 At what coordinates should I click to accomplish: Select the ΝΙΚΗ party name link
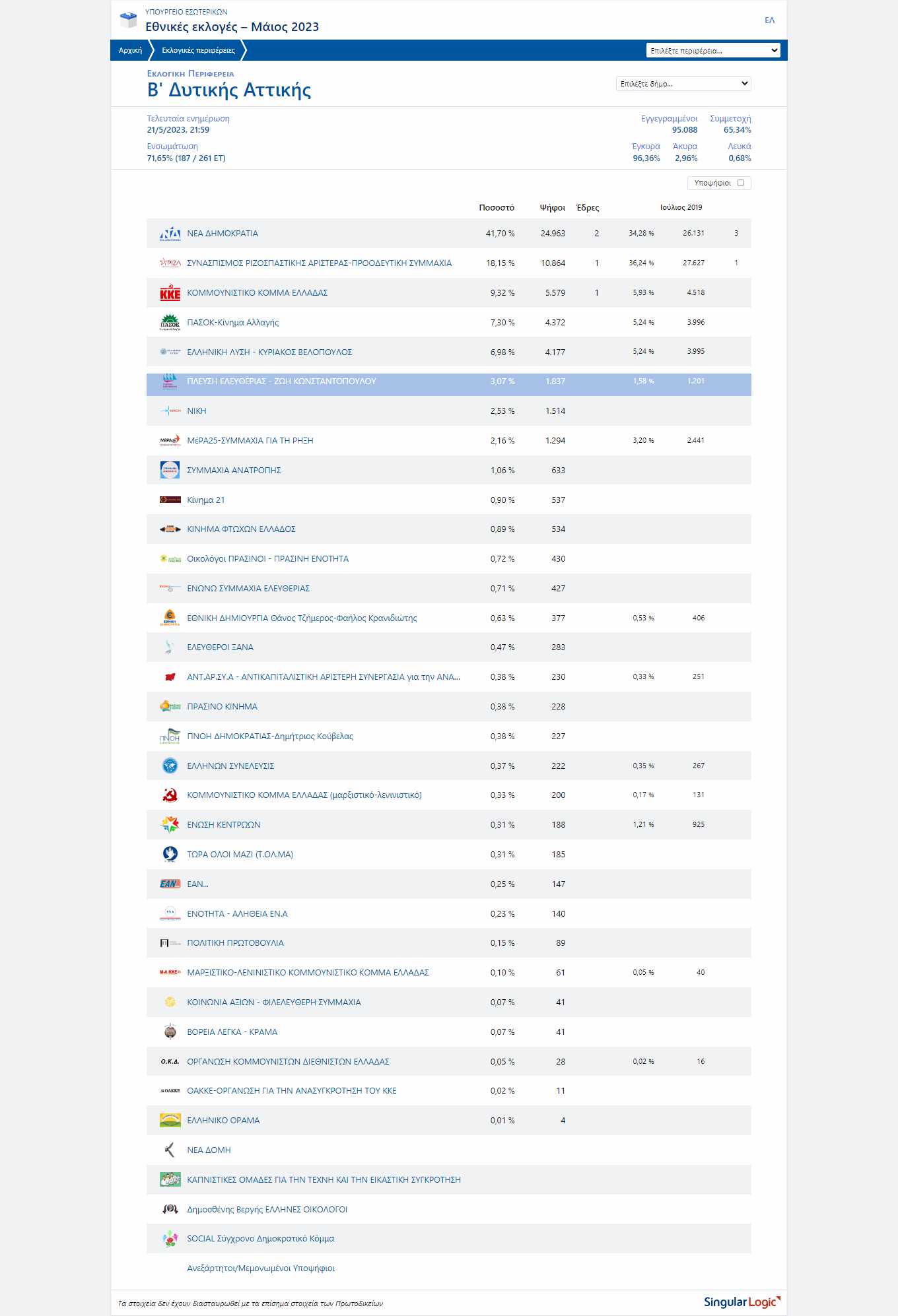197,411
